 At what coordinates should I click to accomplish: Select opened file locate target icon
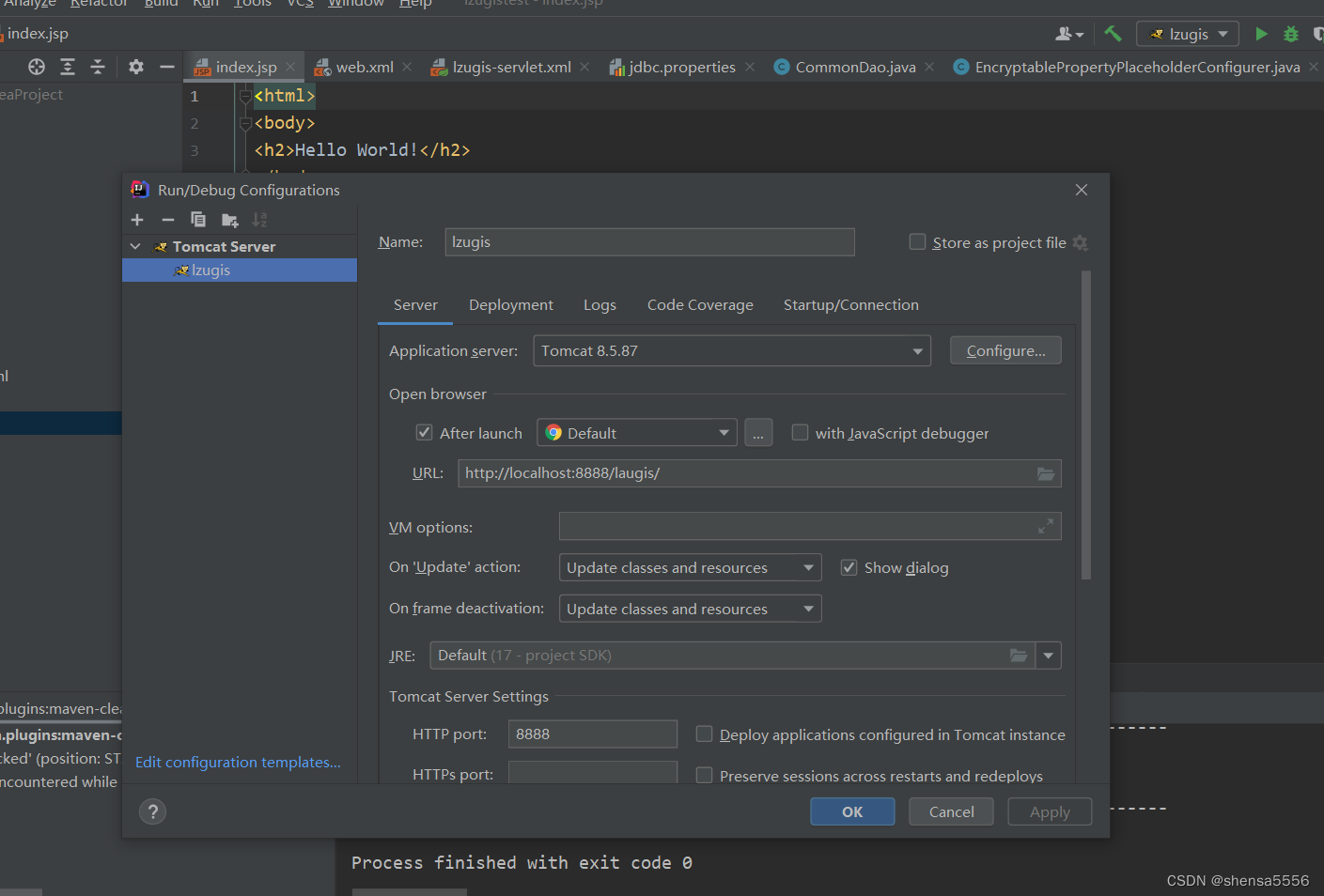click(x=37, y=67)
